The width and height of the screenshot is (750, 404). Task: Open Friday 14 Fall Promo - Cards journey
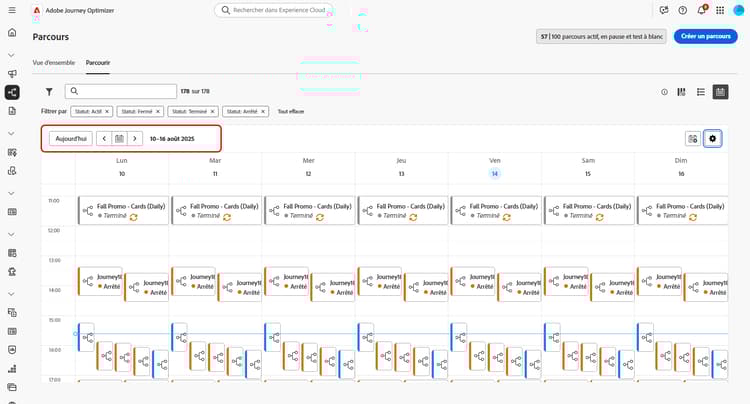click(x=496, y=210)
